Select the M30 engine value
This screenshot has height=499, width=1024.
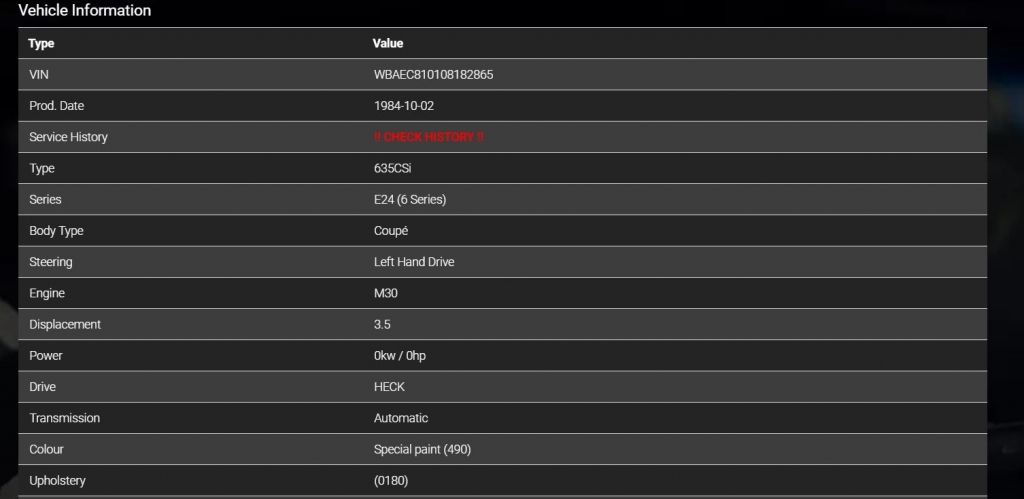tap(387, 293)
